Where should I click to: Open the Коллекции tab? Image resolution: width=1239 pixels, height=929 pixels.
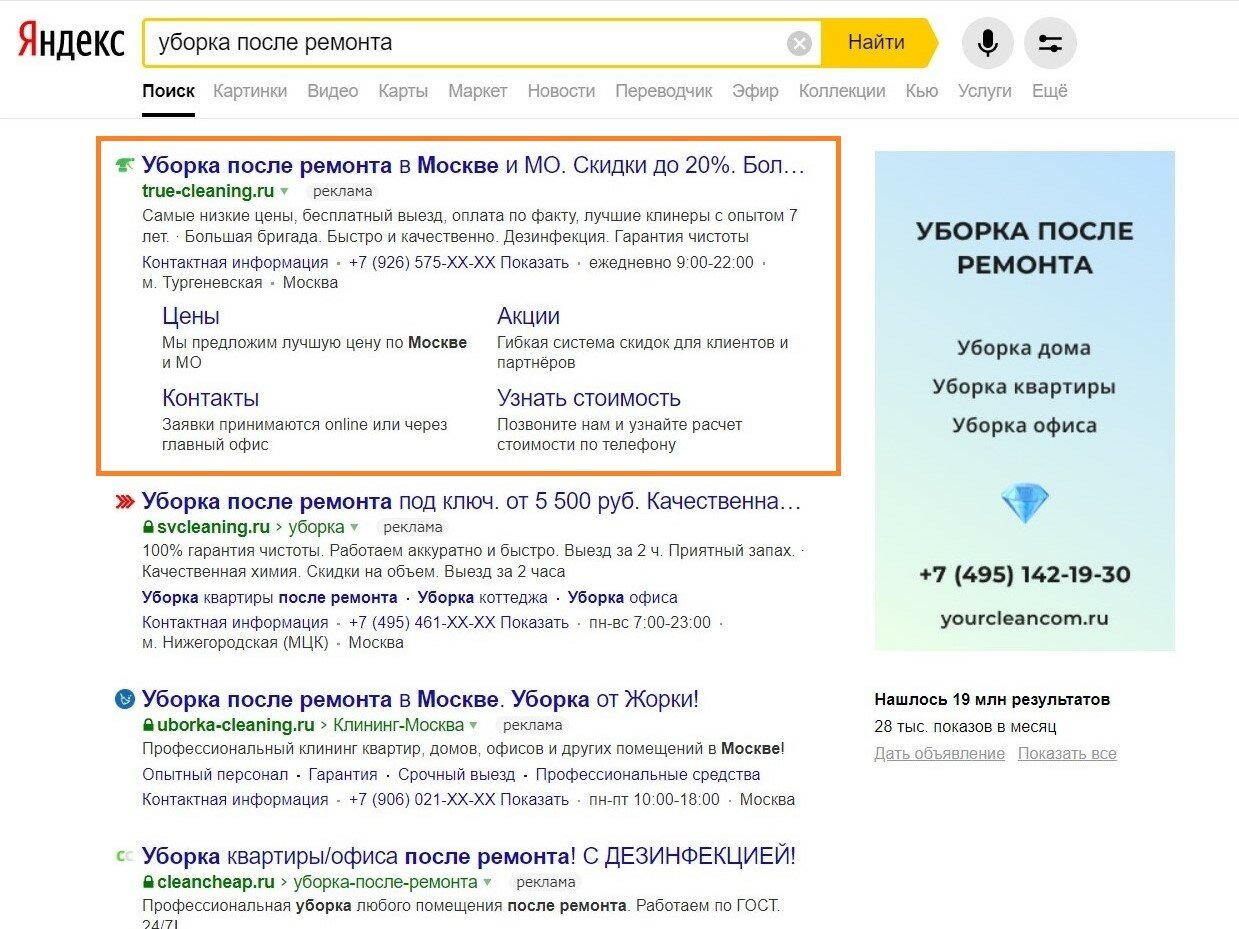[x=842, y=91]
